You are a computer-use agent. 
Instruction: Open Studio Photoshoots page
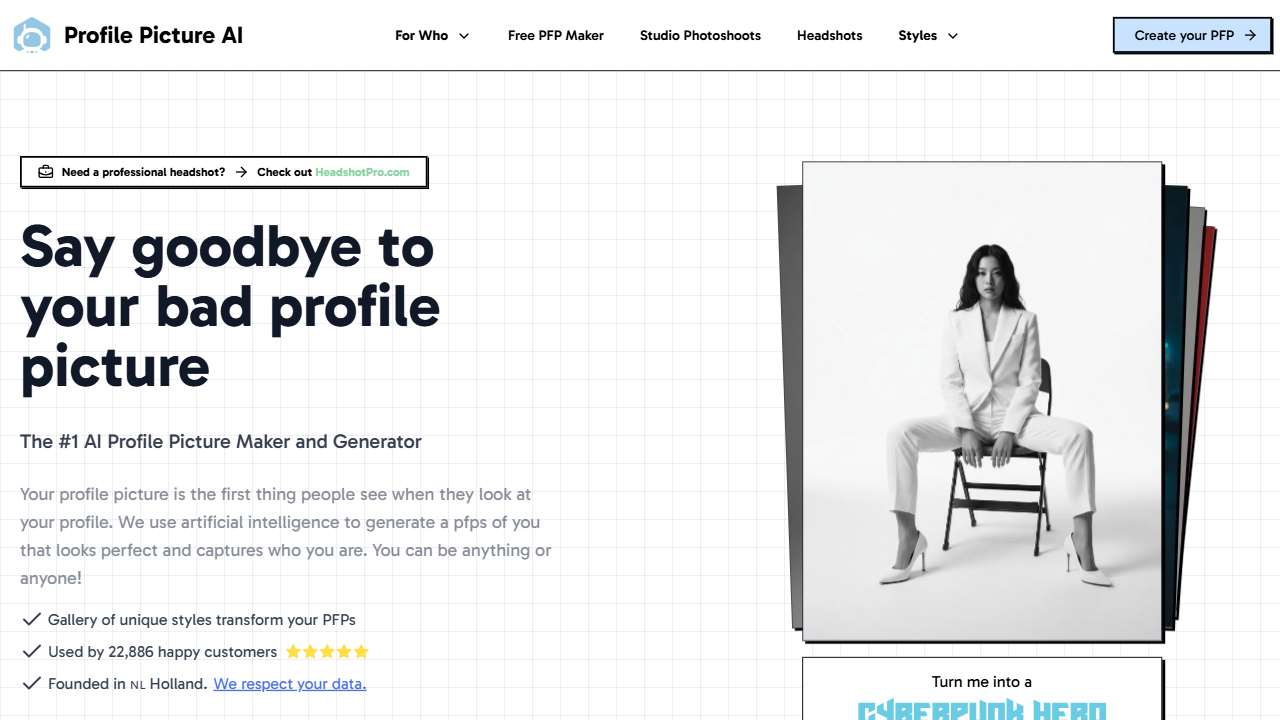point(700,35)
